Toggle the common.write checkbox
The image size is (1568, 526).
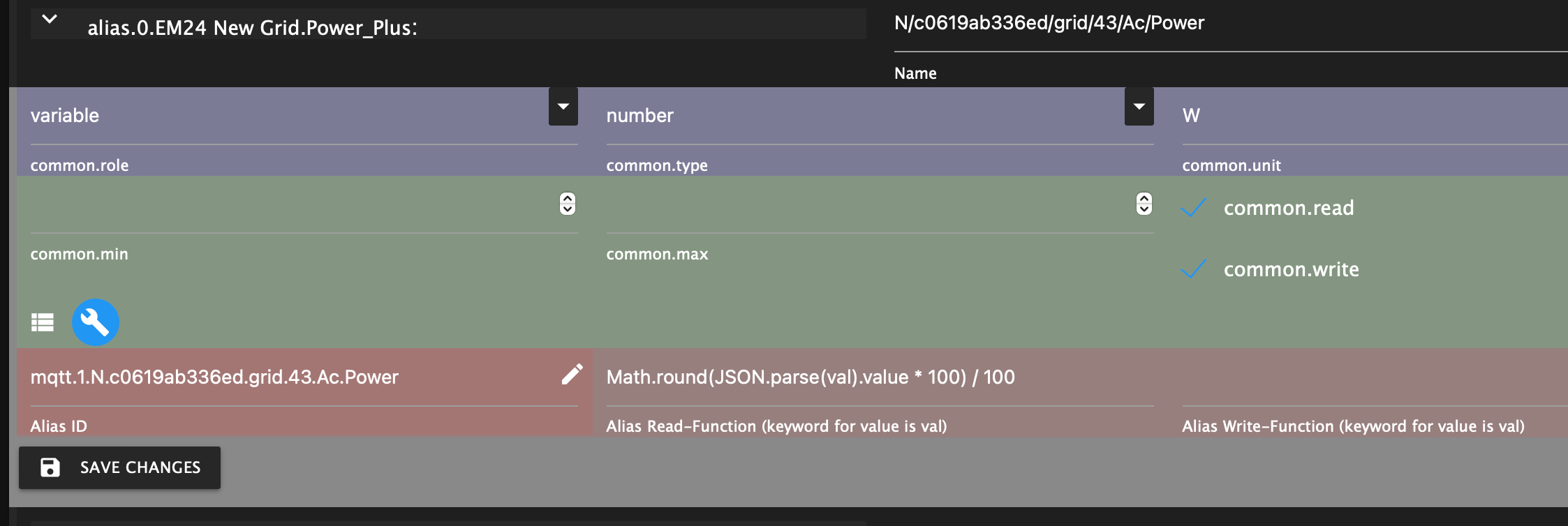point(1194,269)
